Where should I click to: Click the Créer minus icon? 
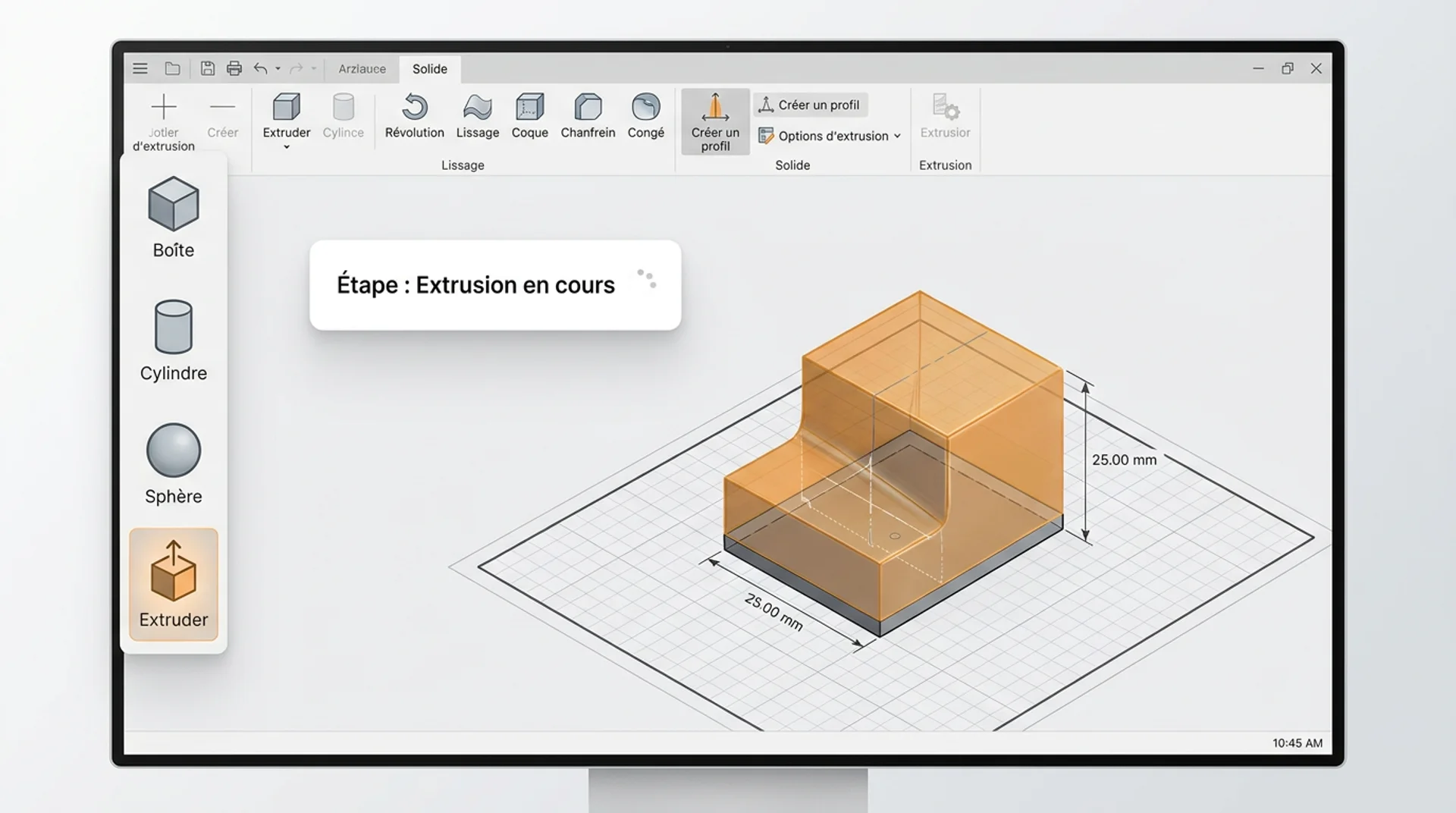click(x=222, y=116)
